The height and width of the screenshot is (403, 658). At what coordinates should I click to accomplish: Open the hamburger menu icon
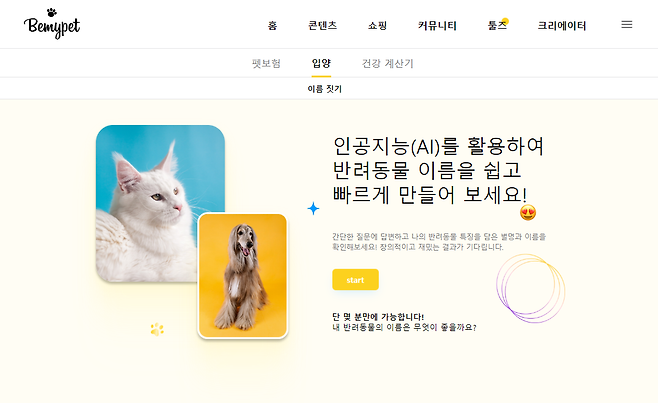[x=627, y=25]
